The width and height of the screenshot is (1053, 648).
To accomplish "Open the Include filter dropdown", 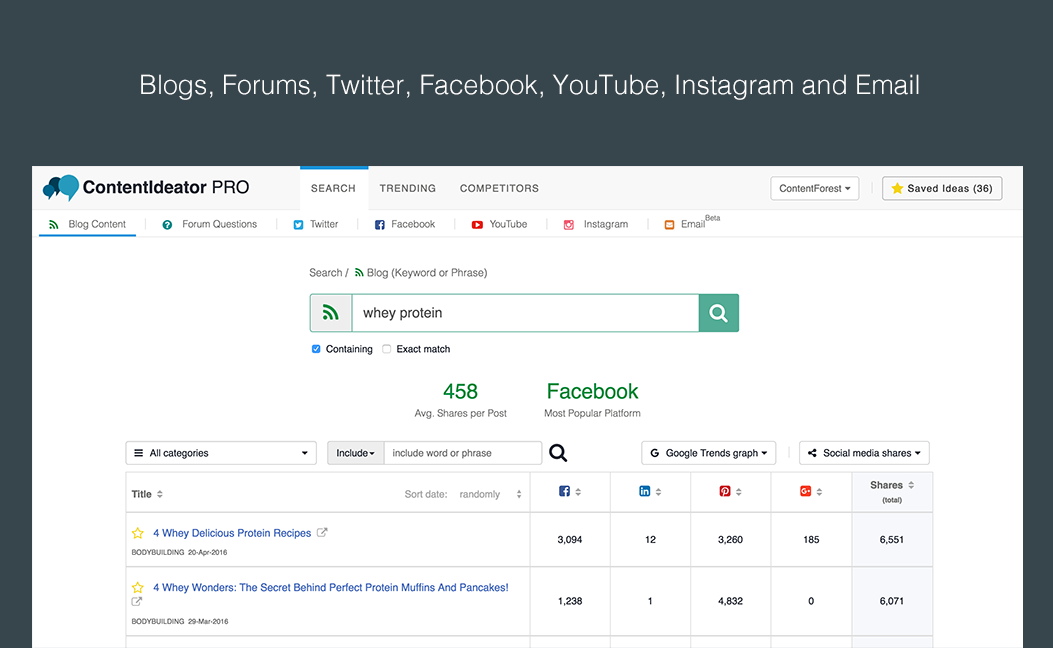I will point(355,453).
